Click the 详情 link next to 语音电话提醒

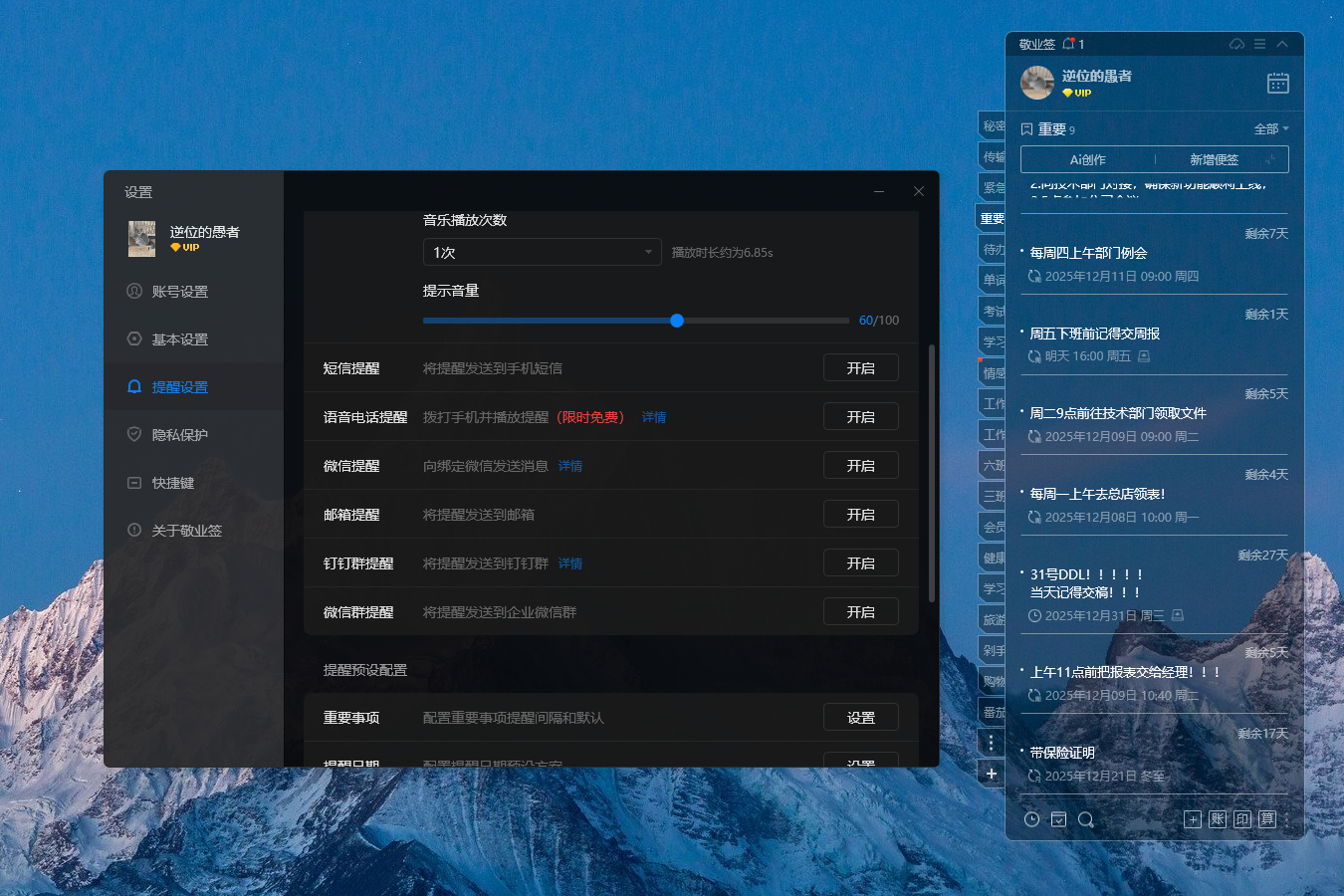(654, 416)
